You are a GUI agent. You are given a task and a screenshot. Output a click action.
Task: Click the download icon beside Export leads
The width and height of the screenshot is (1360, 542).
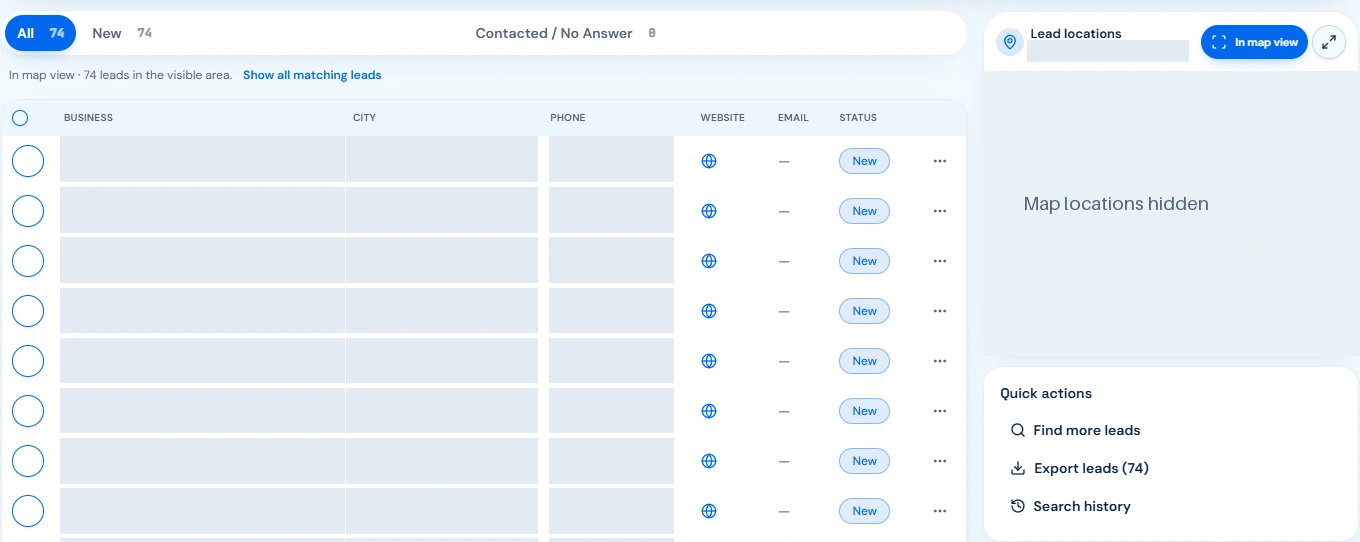point(1018,468)
